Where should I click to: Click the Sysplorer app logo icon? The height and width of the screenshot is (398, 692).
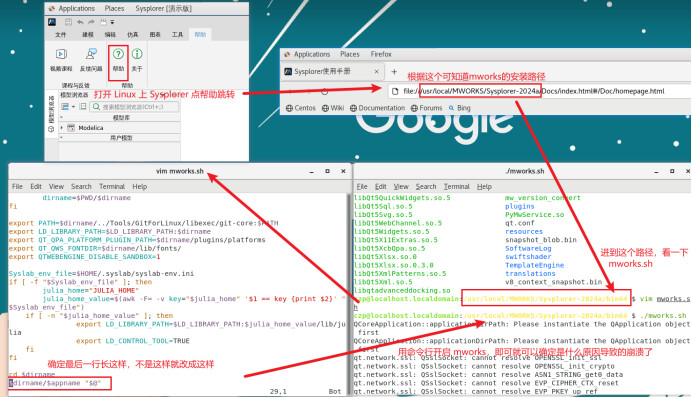(x=52, y=22)
